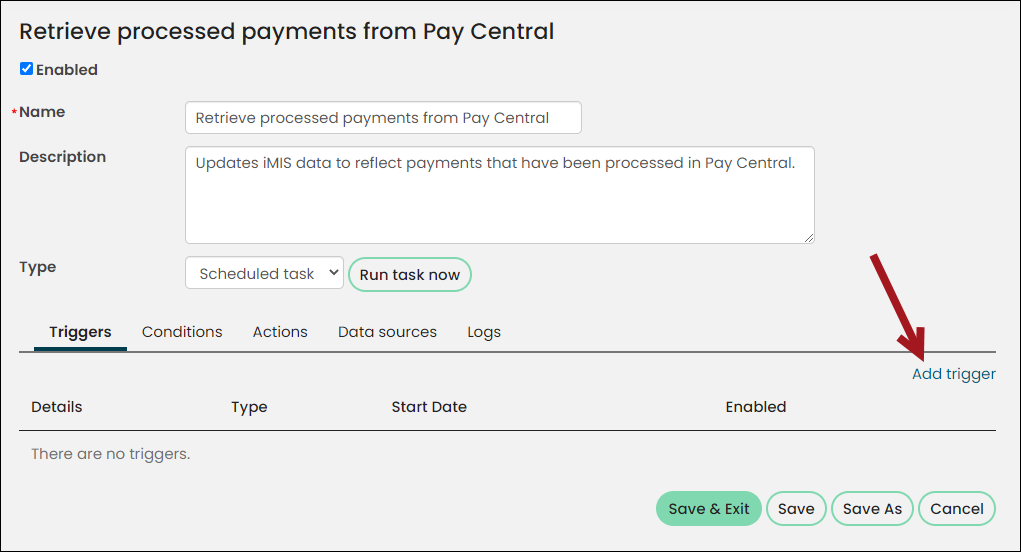Open the Actions tab
This screenshot has width=1021, height=552.
pyautogui.click(x=280, y=332)
